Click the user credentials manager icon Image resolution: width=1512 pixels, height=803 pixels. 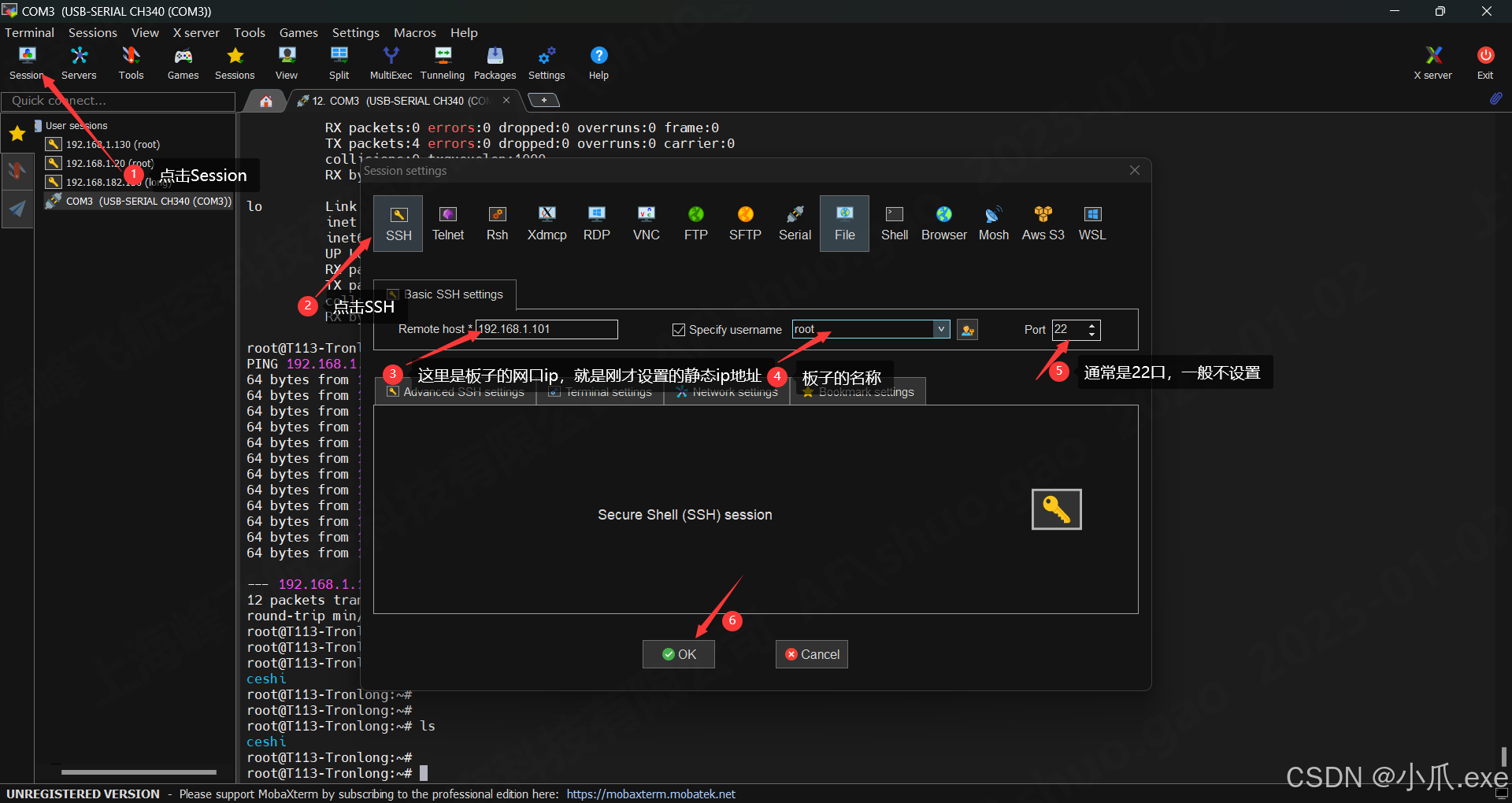968,330
